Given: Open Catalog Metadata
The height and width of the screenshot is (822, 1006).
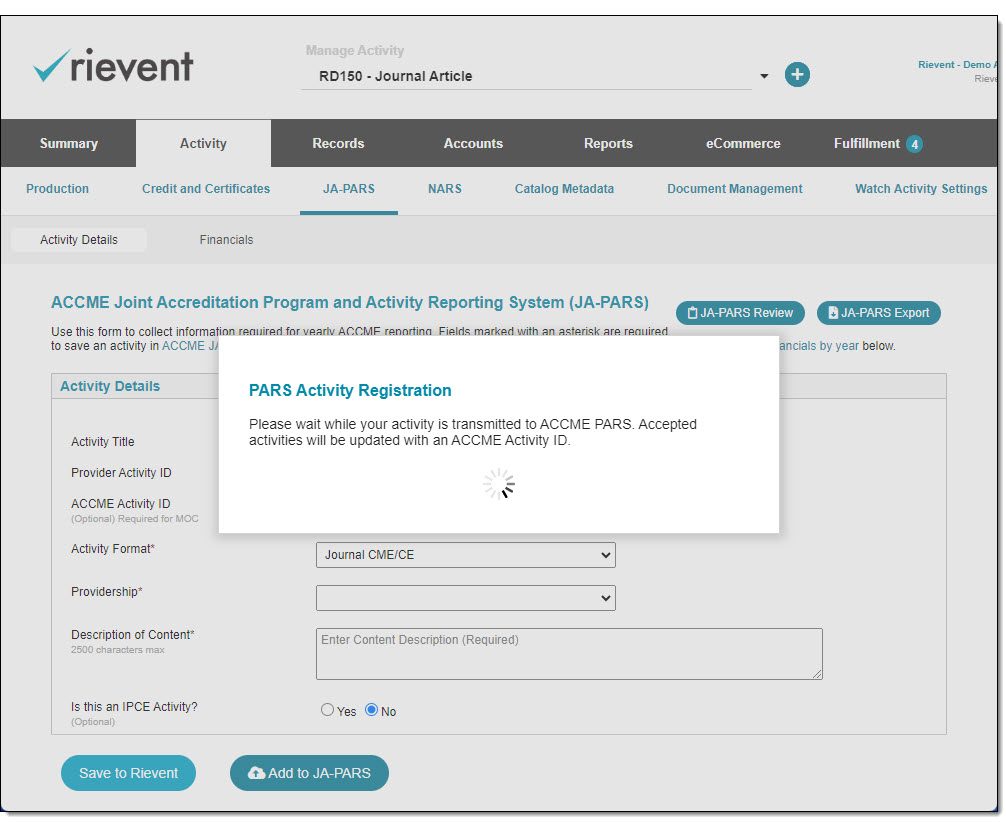Looking at the screenshot, I should pyautogui.click(x=564, y=189).
